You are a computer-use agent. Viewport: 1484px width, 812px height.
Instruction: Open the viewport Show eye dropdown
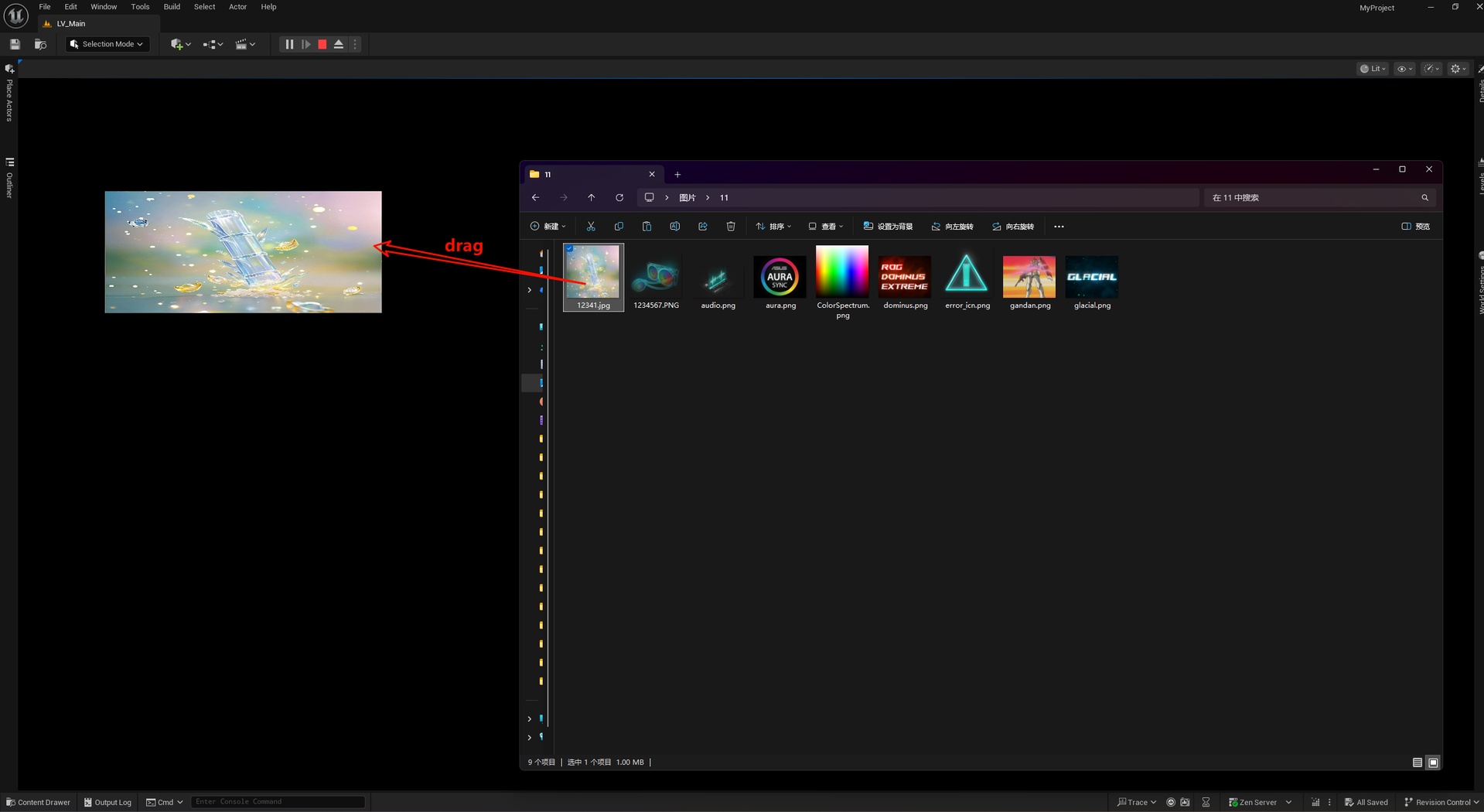point(1405,69)
